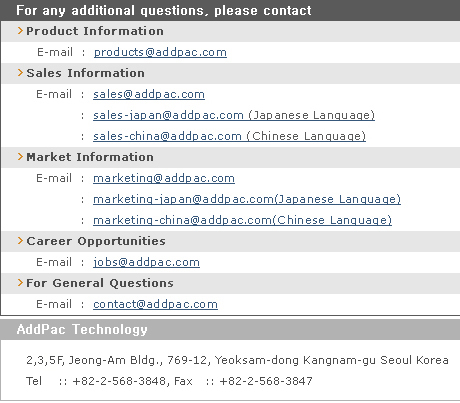This screenshot has height=403, width=460.
Task: Select the sales-japan@addpac.com Japanese Language link
Action: (x=234, y=115)
